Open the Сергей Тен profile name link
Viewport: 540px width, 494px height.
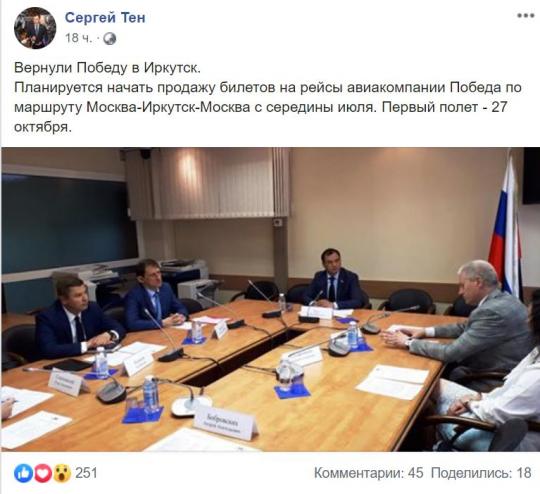tap(105, 18)
